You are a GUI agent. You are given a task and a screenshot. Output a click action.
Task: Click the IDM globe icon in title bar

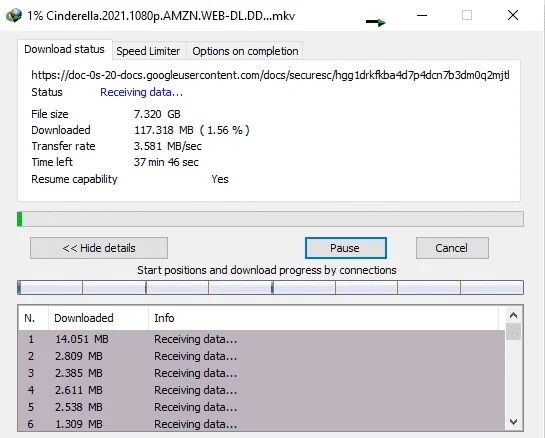click(x=14, y=16)
